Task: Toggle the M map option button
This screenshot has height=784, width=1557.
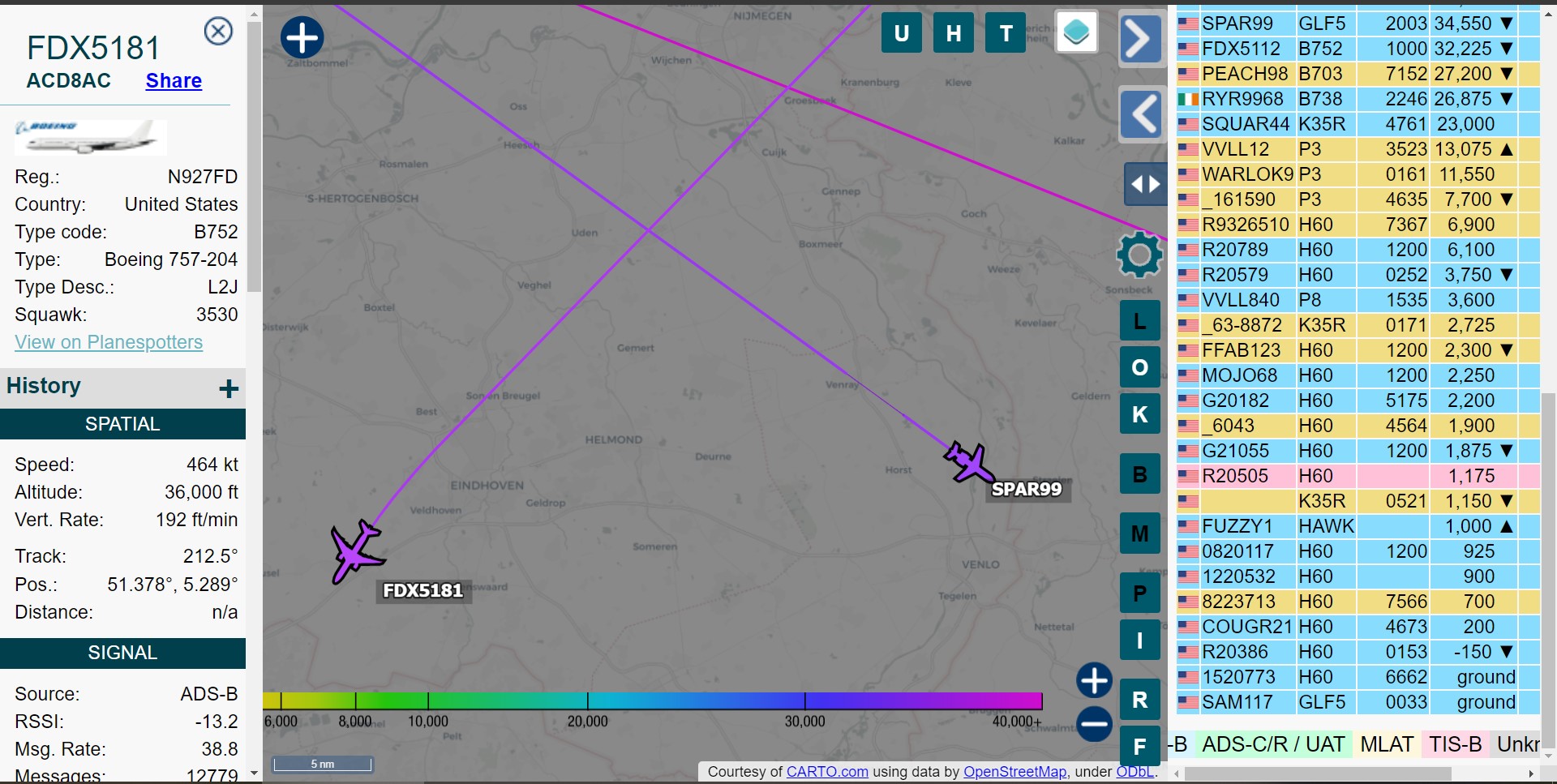Action: (x=1139, y=533)
